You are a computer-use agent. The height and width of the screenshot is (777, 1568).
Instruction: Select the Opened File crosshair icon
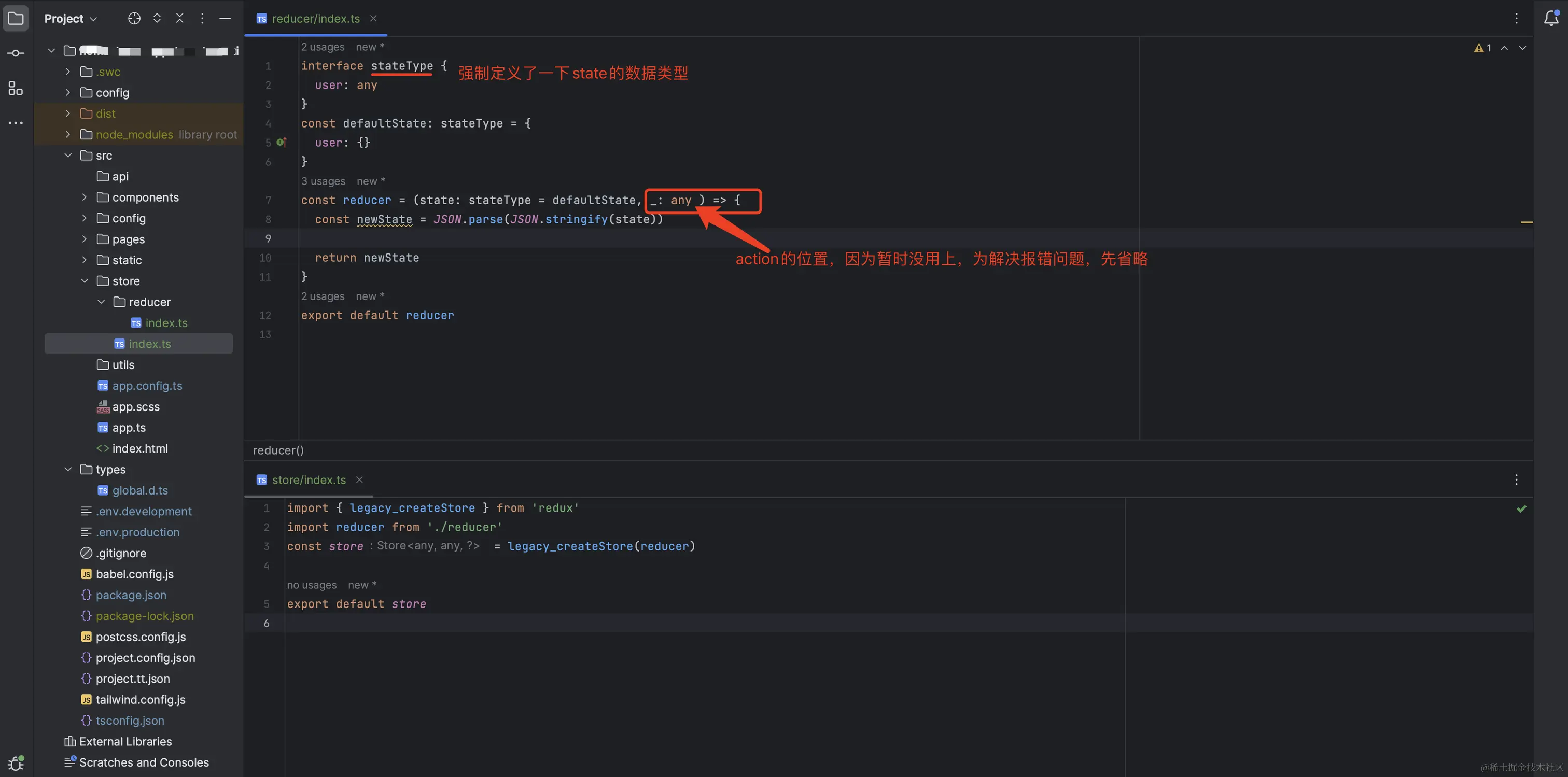(x=134, y=18)
